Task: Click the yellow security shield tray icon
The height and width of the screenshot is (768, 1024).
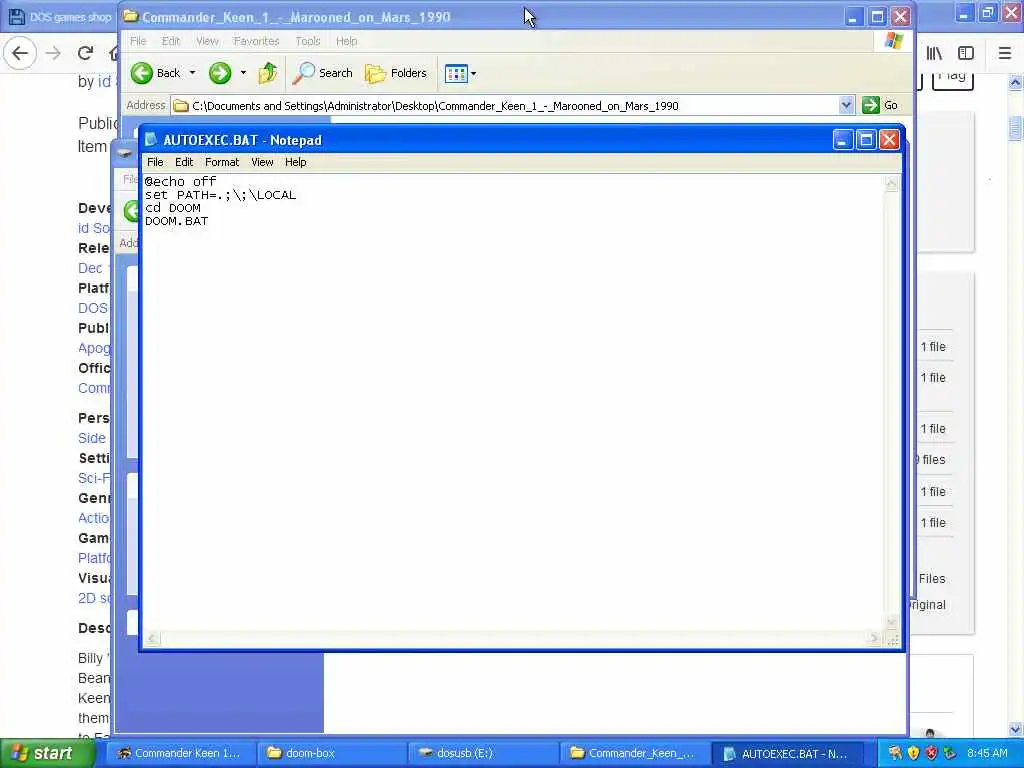Action: point(913,753)
